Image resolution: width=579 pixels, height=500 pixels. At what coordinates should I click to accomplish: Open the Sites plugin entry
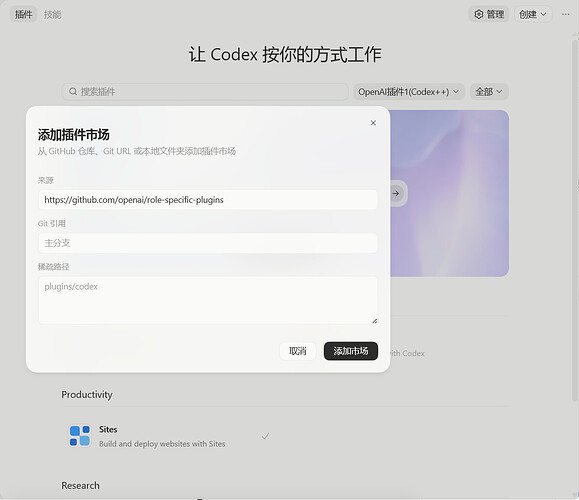pyautogui.click(x=170, y=436)
